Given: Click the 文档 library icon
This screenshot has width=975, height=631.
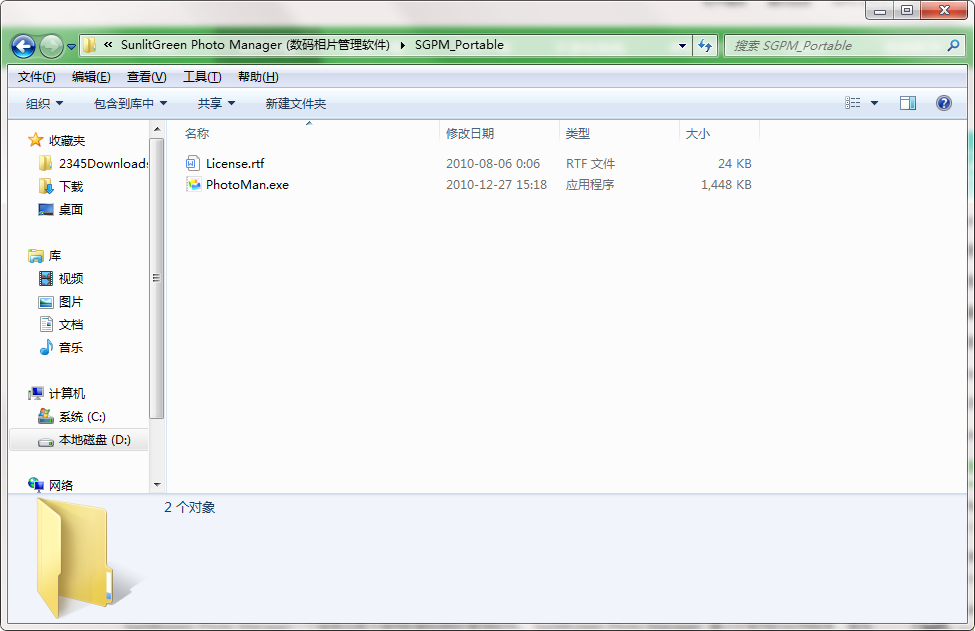Looking at the screenshot, I should click(x=46, y=324).
